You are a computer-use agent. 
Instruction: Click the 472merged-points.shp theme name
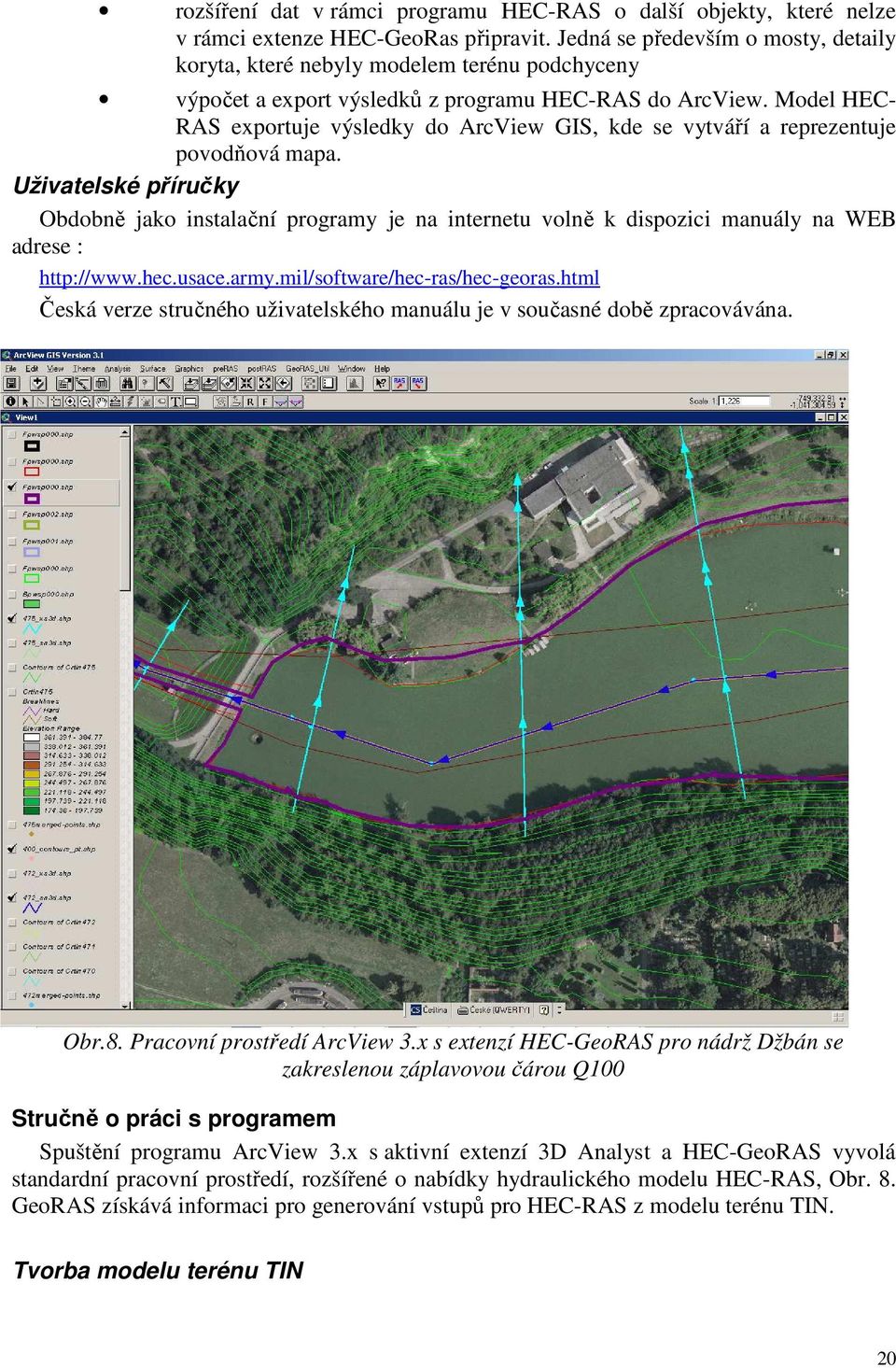(62, 995)
